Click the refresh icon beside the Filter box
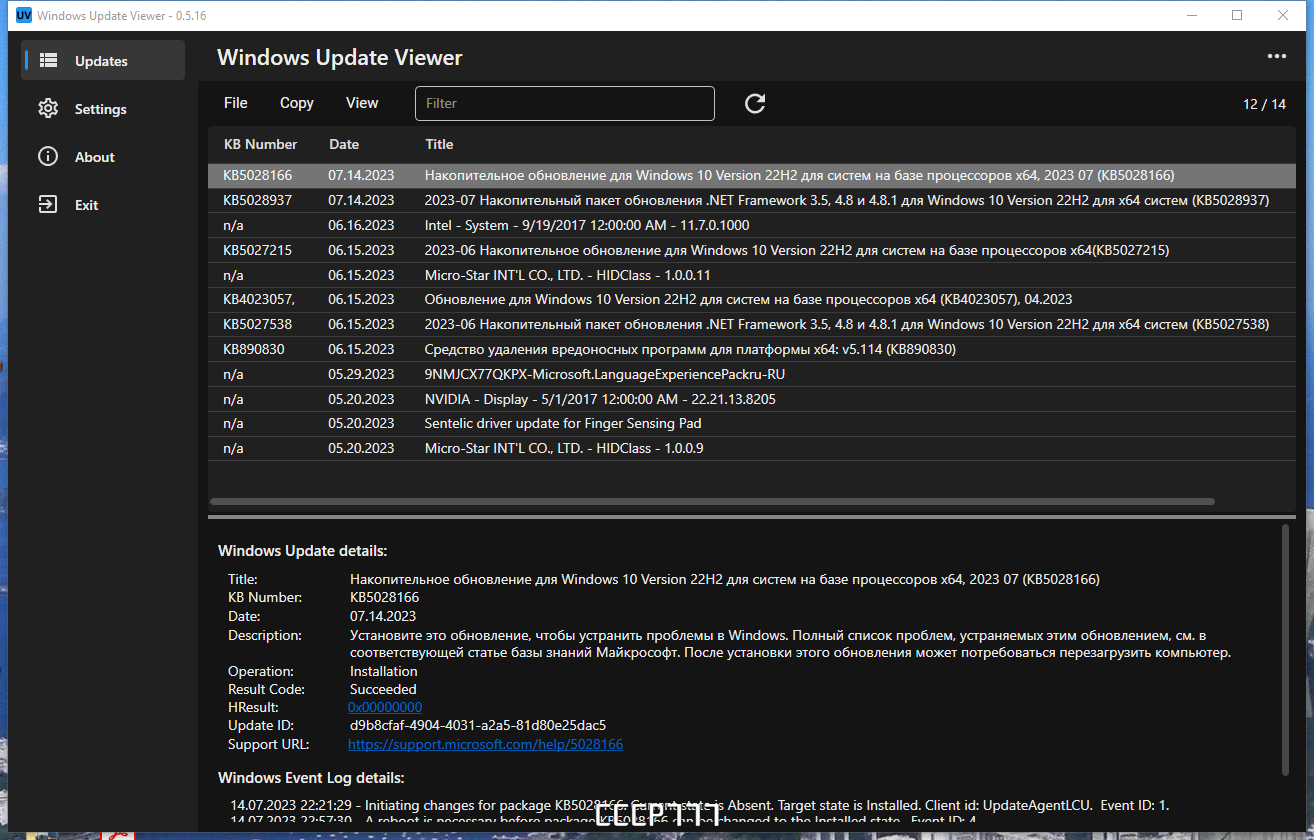The width and height of the screenshot is (1314, 840). coord(755,103)
